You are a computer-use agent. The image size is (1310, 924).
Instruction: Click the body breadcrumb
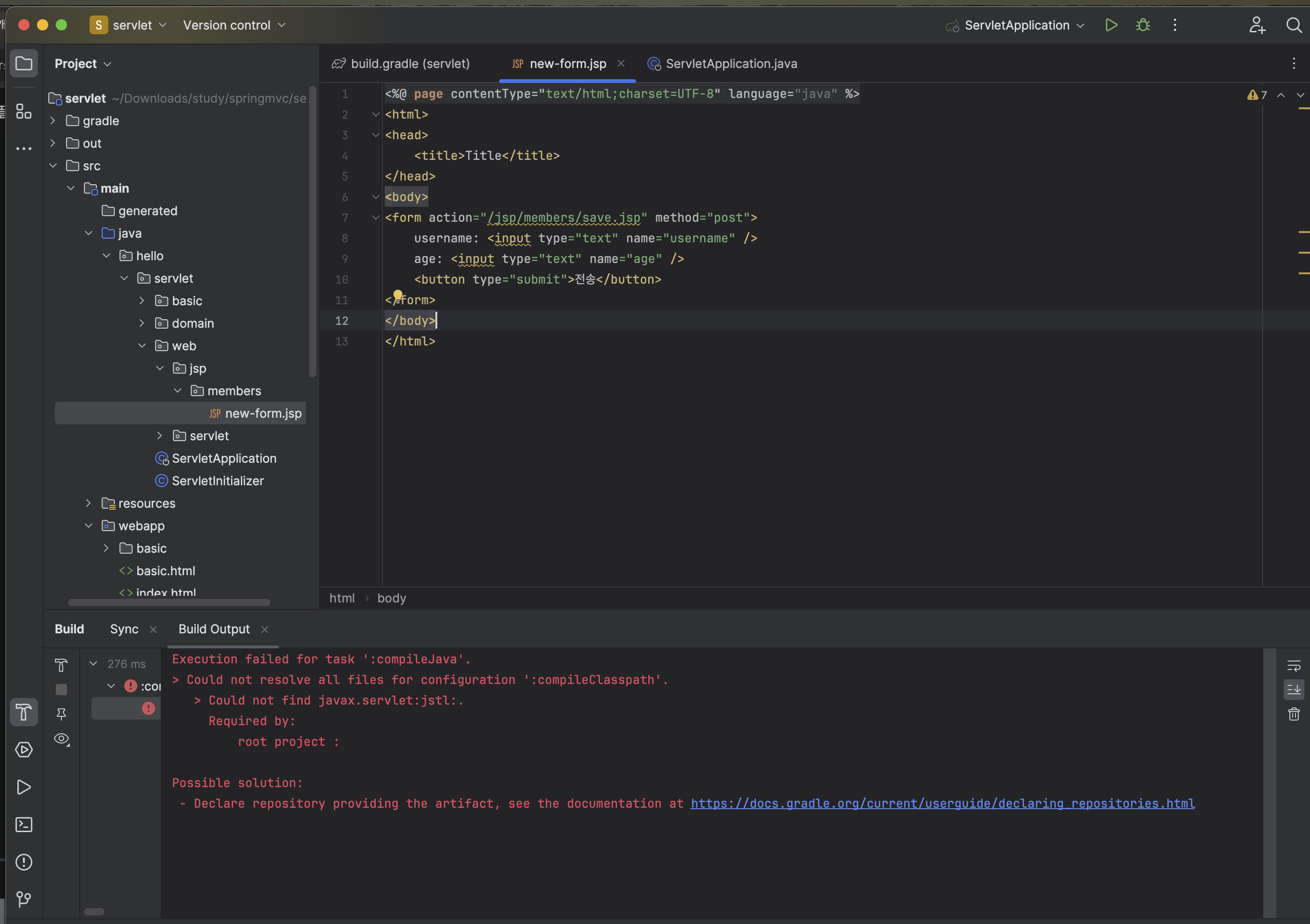click(391, 598)
